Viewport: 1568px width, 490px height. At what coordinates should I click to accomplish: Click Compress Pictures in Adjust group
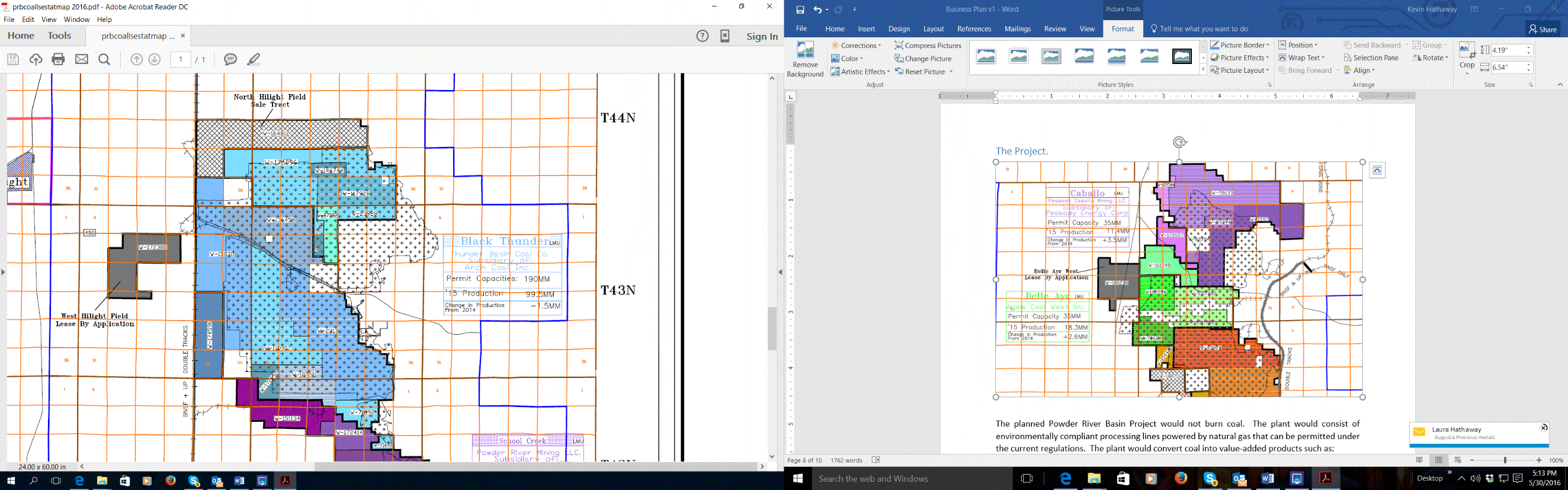pyautogui.click(x=928, y=46)
